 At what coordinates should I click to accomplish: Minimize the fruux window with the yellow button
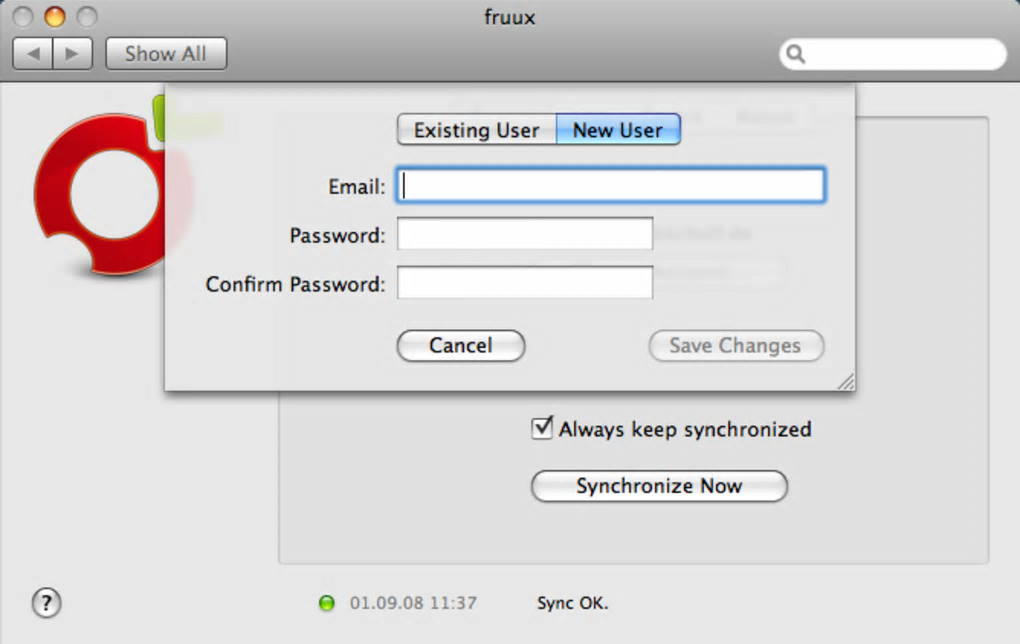[x=55, y=17]
